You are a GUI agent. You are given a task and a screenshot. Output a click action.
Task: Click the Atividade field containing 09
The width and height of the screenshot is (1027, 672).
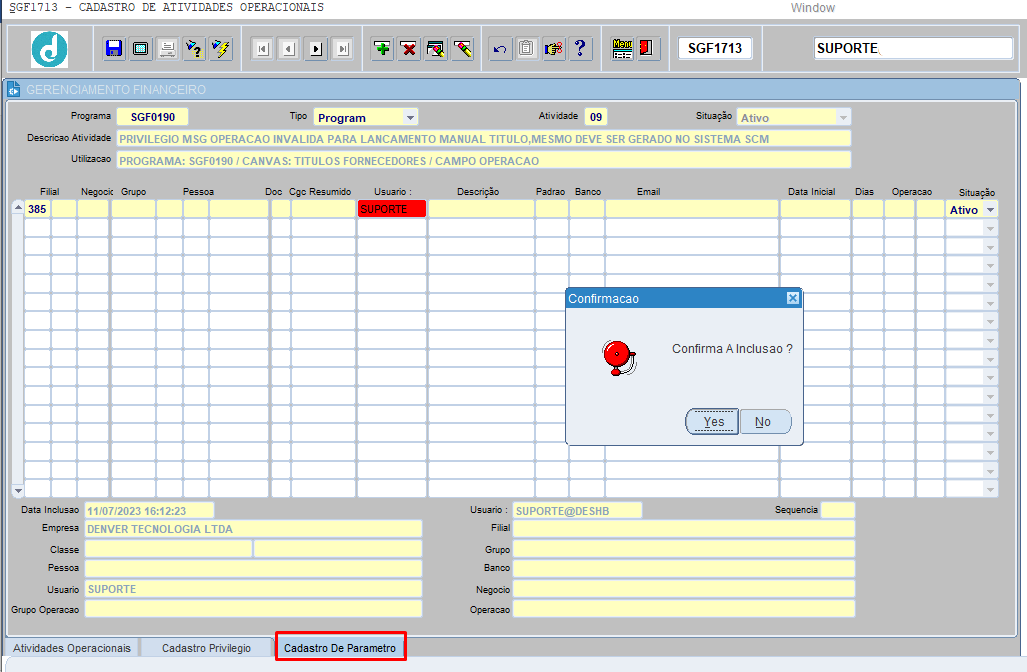coord(596,117)
